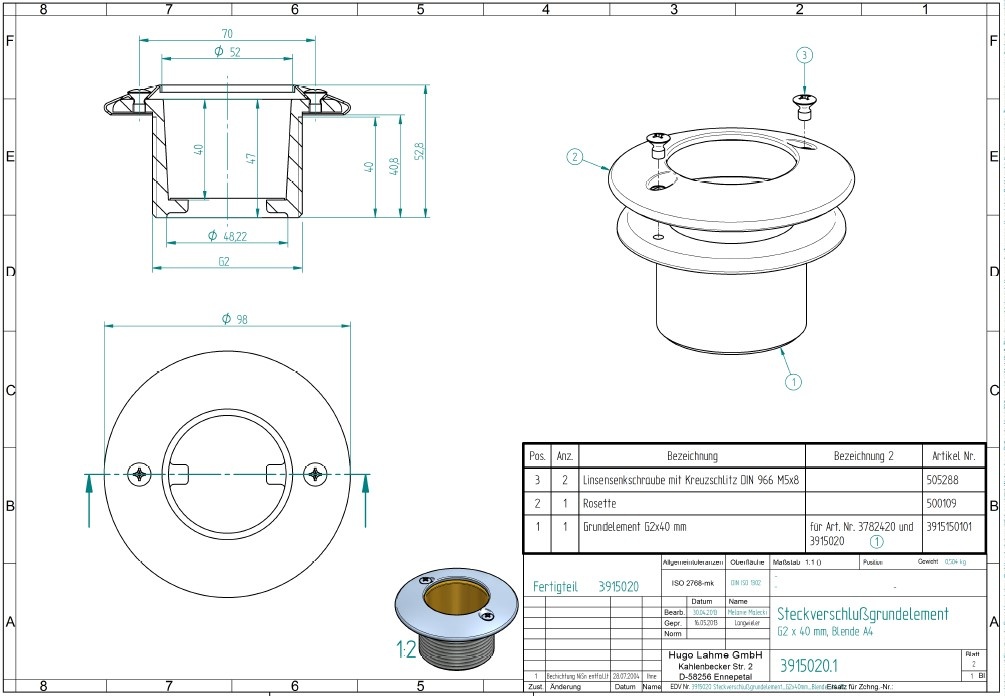The height and width of the screenshot is (696, 1005).
Task: Click the Fertigteil 3915020 label
Action: tap(586, 586)
